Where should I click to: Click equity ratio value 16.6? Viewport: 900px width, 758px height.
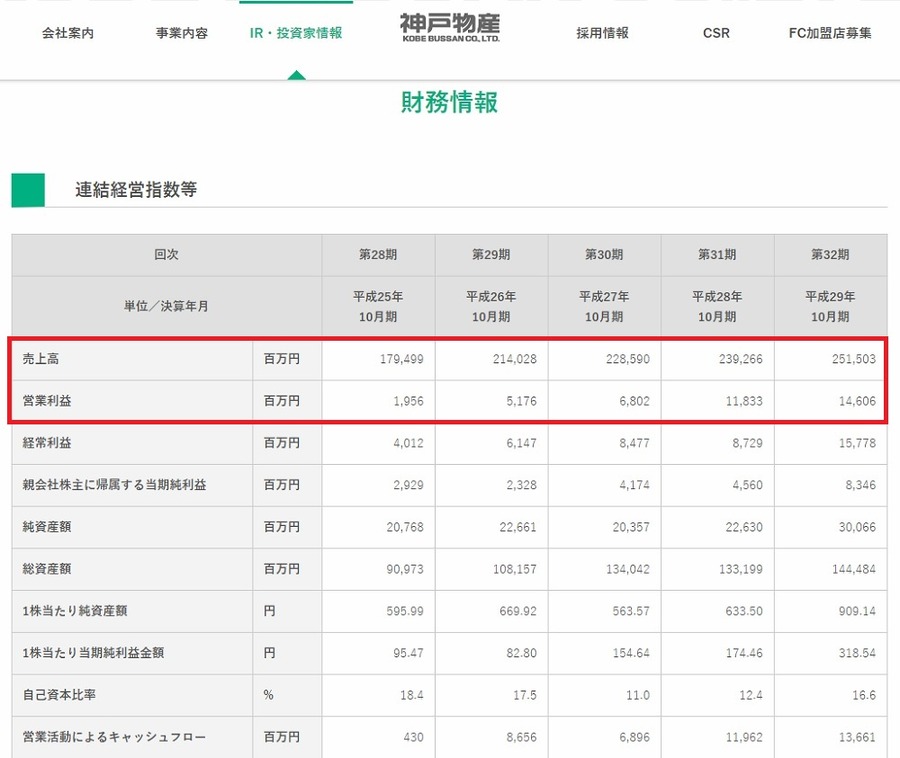pos(864,695)
